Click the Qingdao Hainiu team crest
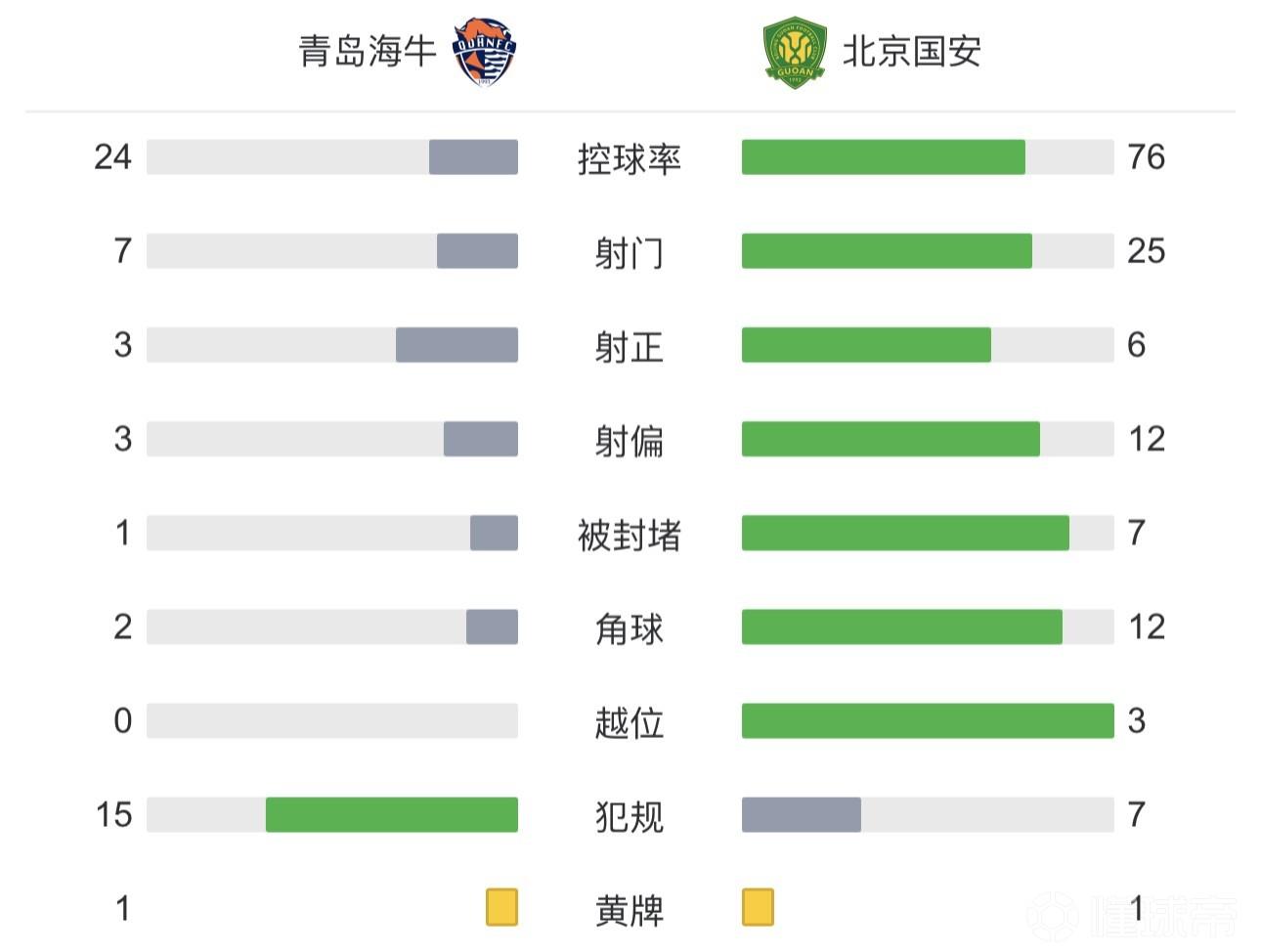The height and width of the screenshot is (952, 1261). point(485,53)
